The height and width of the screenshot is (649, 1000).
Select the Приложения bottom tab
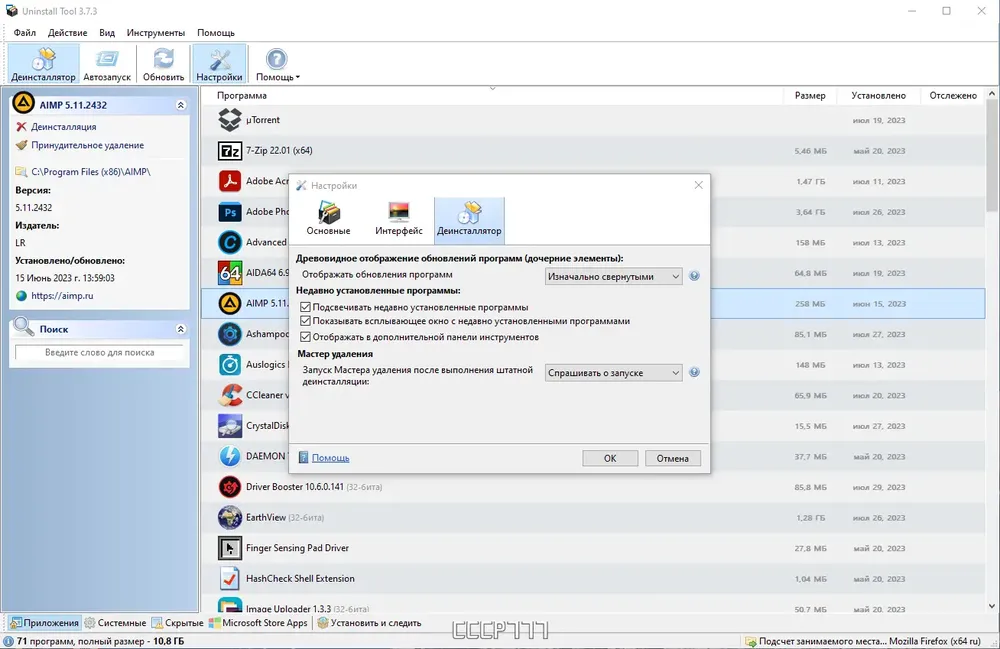45,623
